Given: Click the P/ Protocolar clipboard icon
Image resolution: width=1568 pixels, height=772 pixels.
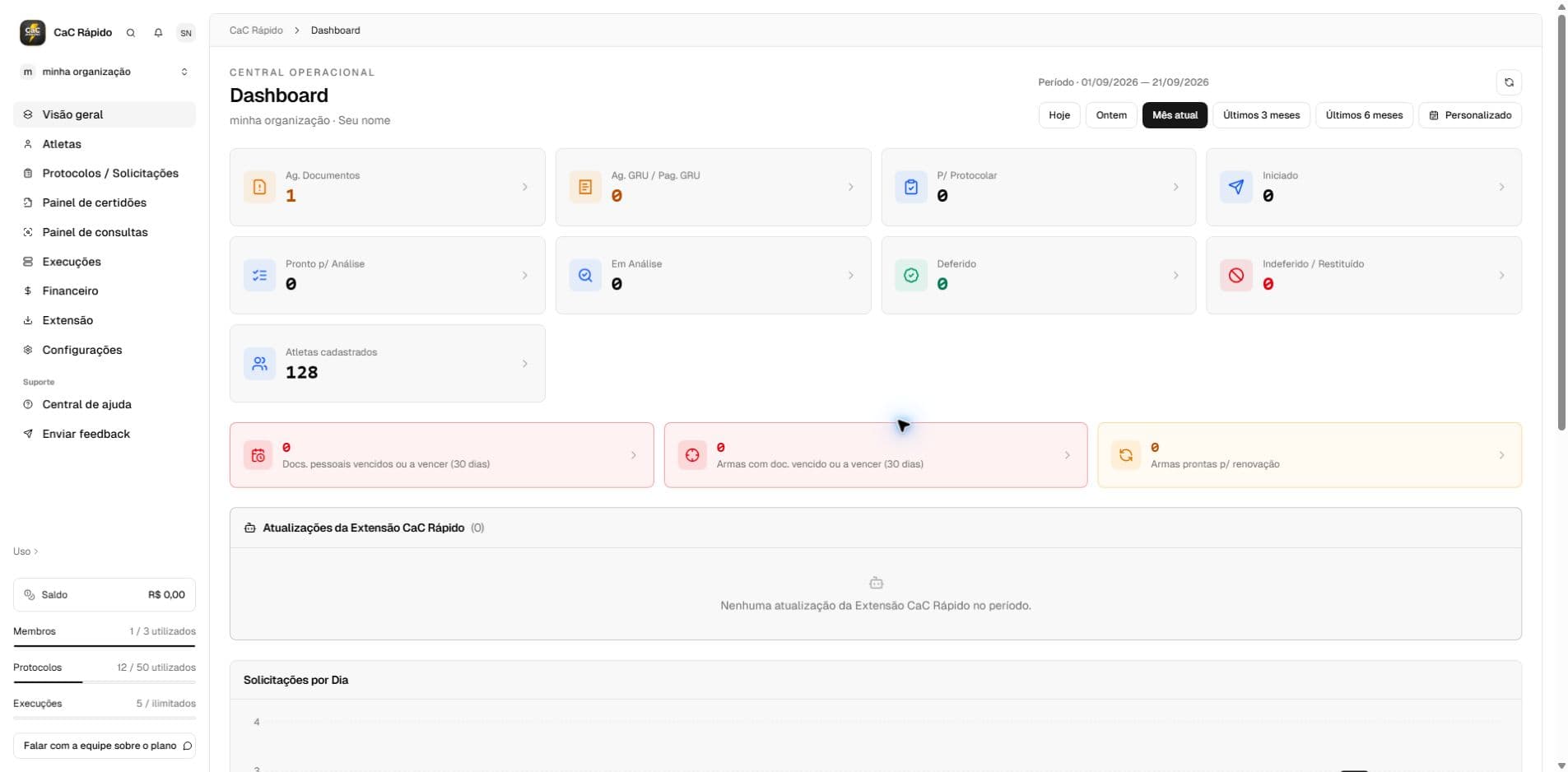Looking at the screenshot, I should (911, 187).
